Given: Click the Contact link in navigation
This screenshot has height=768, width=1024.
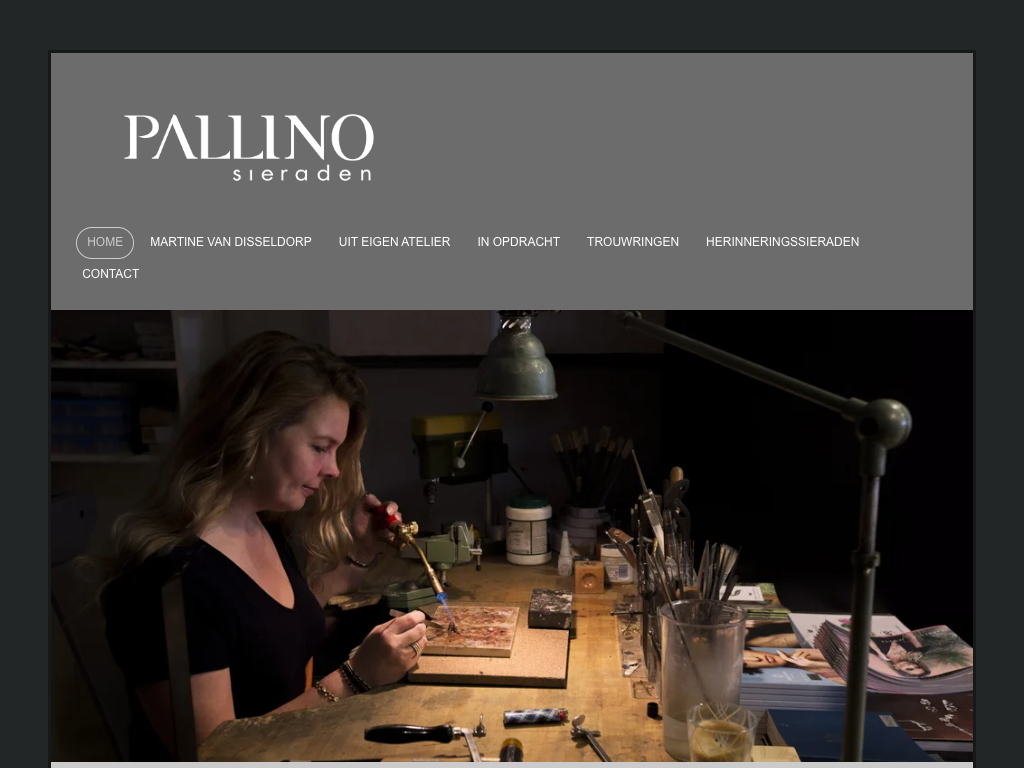Looking at the screenshot, I should coord(110,274).
